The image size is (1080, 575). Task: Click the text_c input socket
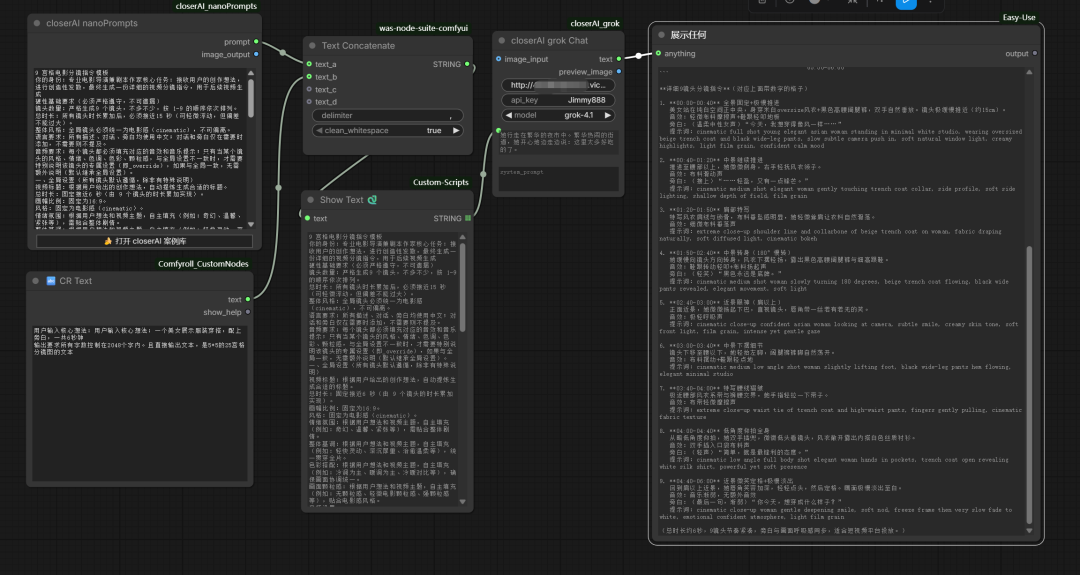tap(309, 90)
